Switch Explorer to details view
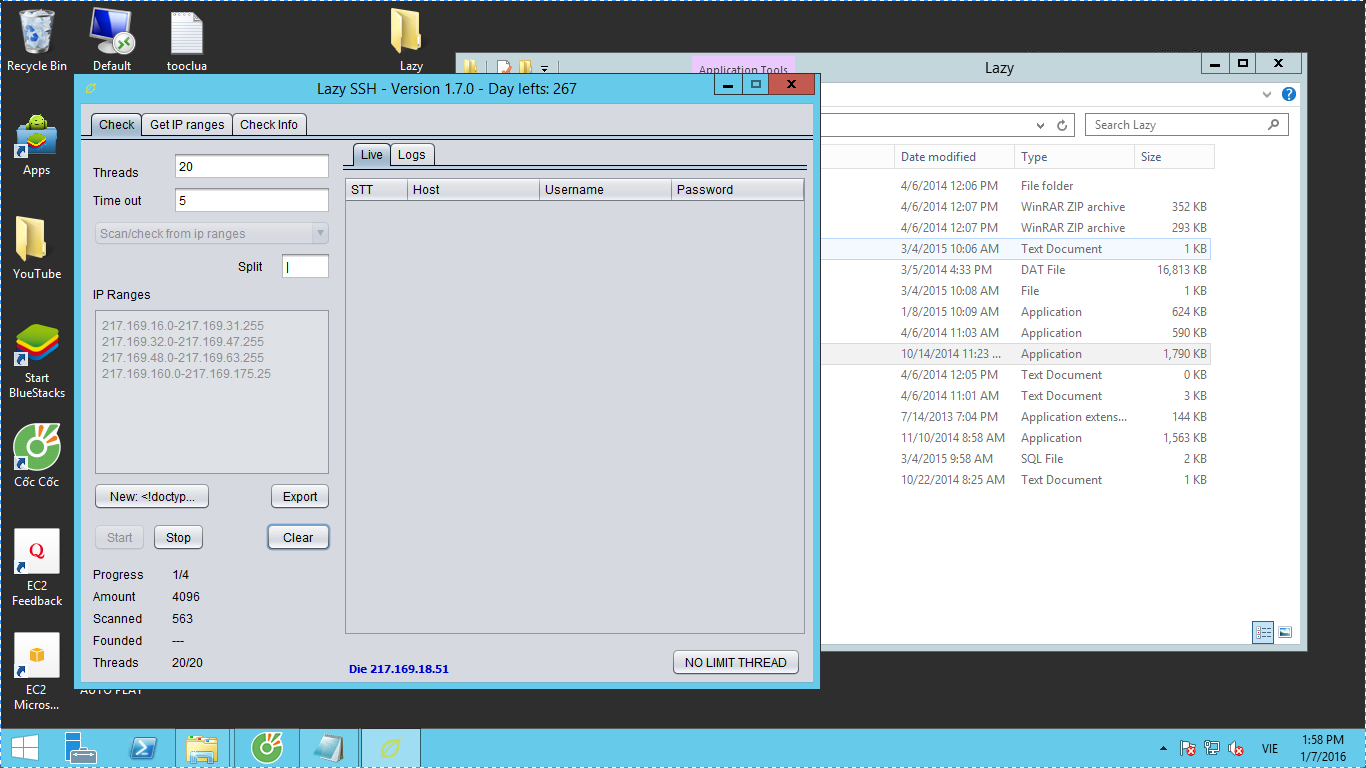The width and height of the screenshot is (1366, 768). point(1263,632)
